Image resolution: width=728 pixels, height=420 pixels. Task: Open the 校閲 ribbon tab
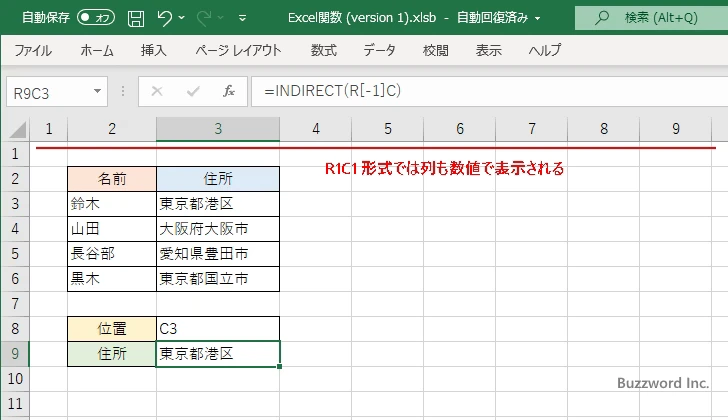436,50
